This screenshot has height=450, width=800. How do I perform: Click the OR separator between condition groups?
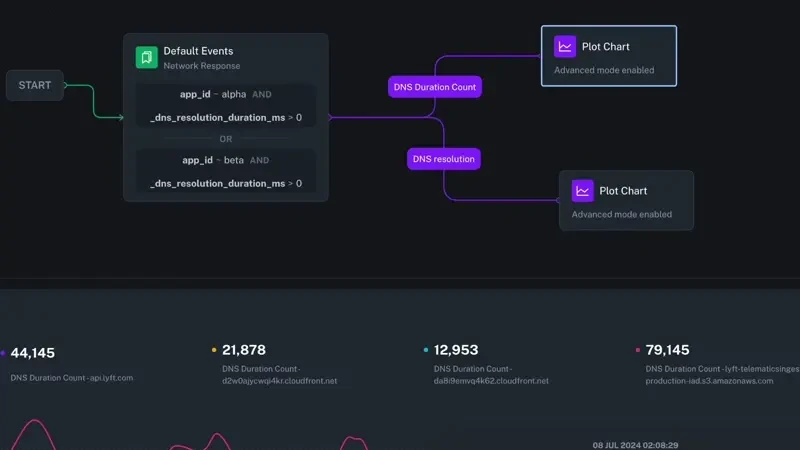pyautogui.click(x=226, y=139)
